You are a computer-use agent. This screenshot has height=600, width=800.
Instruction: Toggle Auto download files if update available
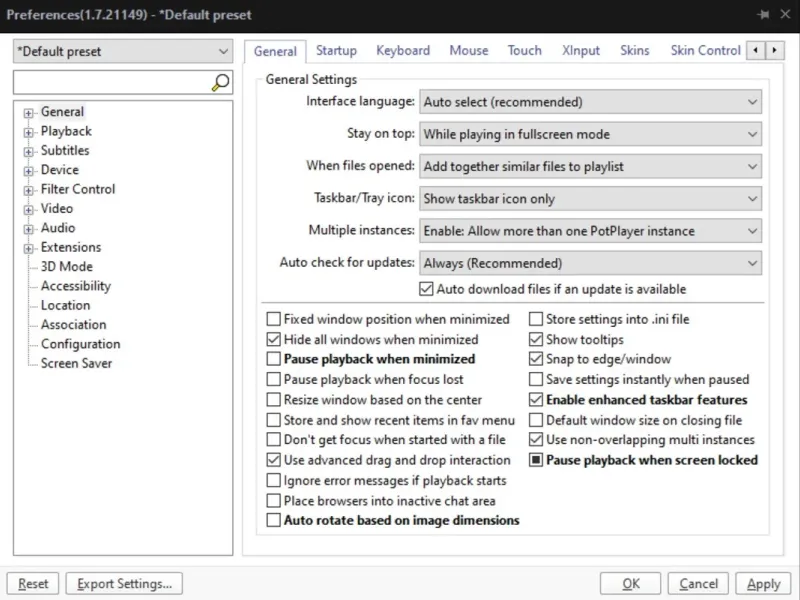click(427, 289)
